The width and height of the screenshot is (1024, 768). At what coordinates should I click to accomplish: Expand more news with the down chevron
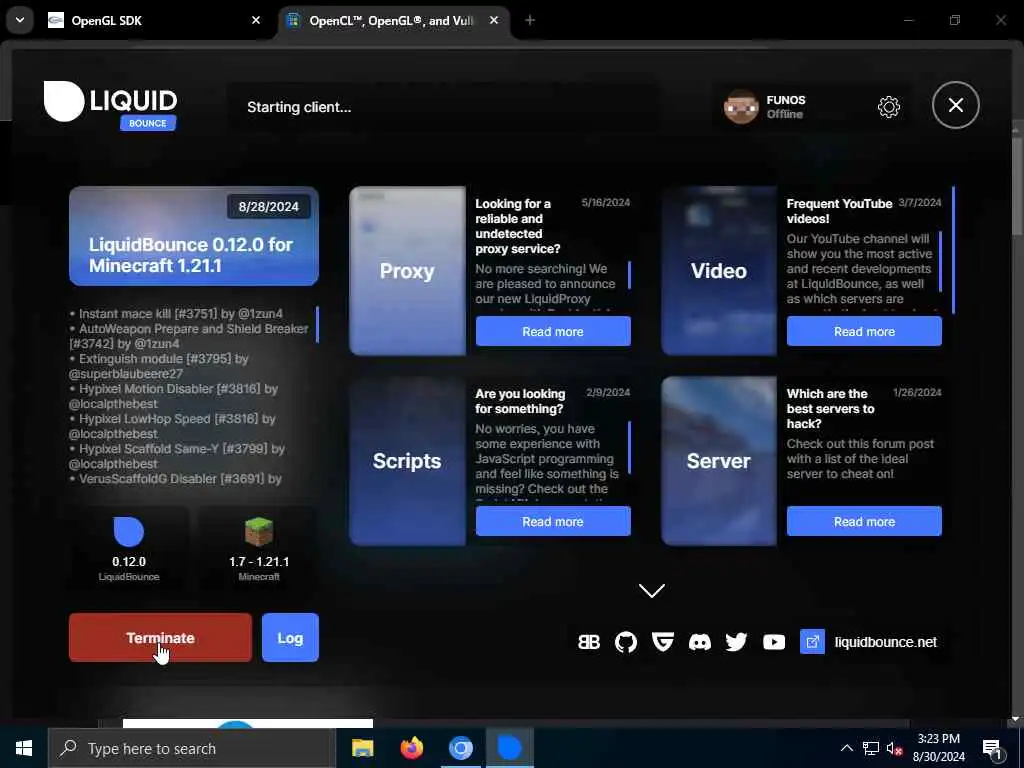tap(652, 590)
